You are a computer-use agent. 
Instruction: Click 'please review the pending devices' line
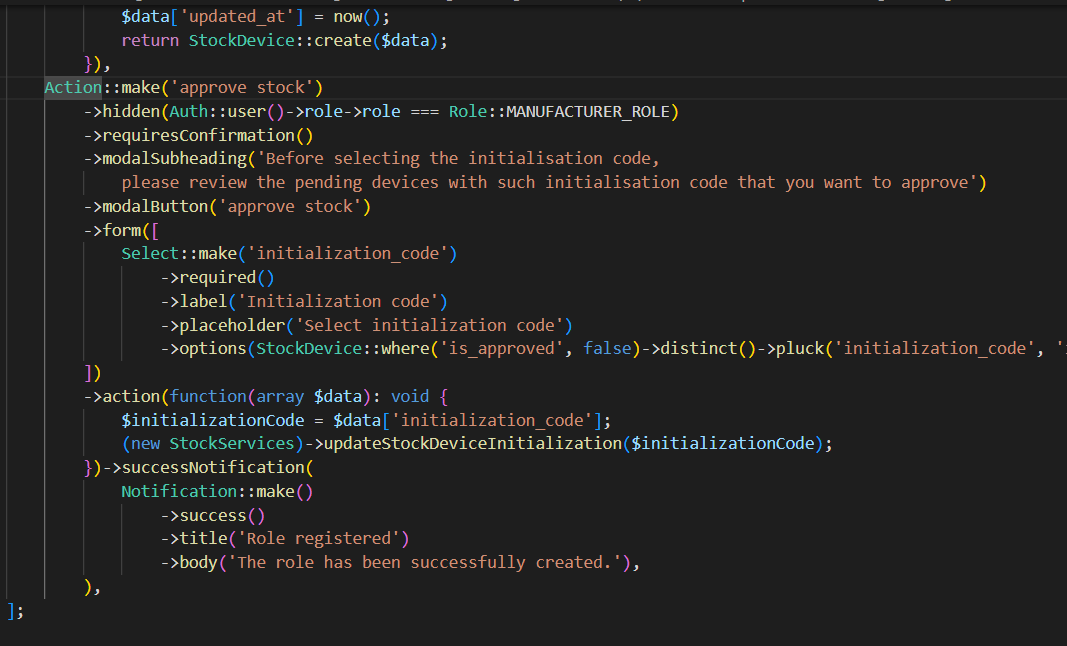pyautogui.click(x=550, y=182)
